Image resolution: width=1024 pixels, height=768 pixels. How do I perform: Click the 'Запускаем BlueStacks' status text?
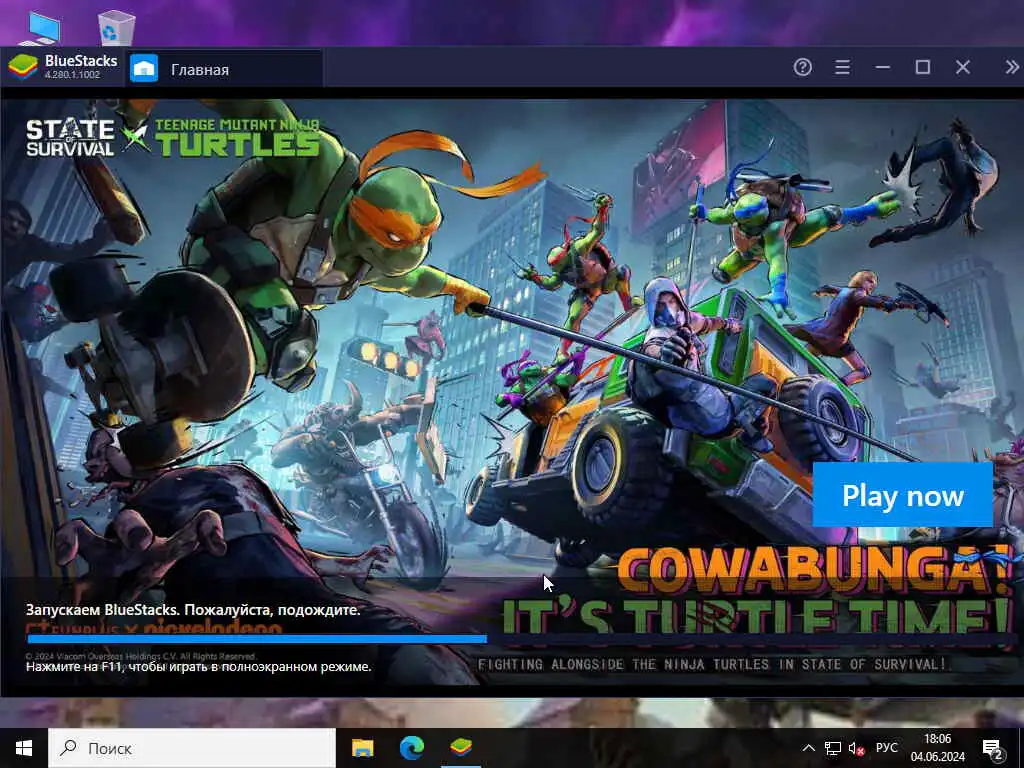193,610
